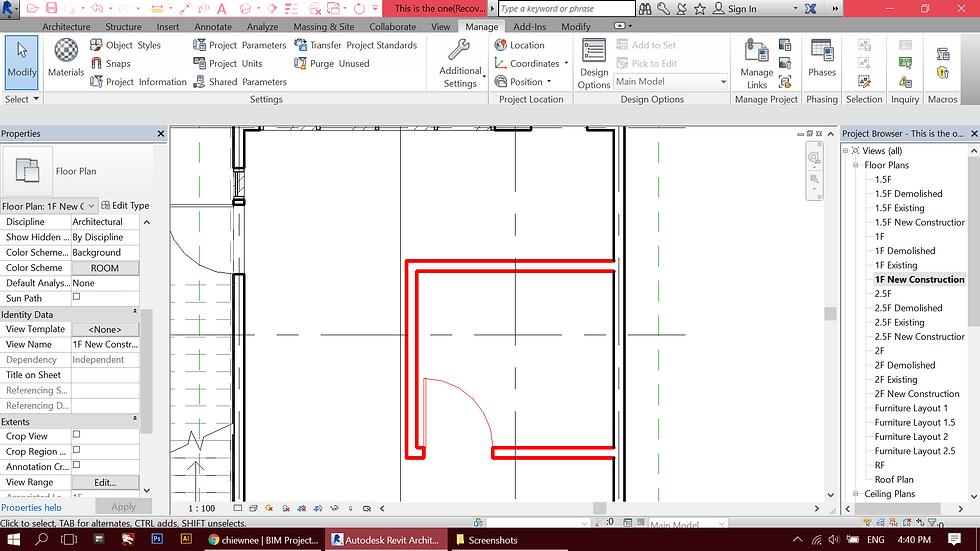The image size is (980, 551).
Task: Open Project Units
Action: (228, 63)
